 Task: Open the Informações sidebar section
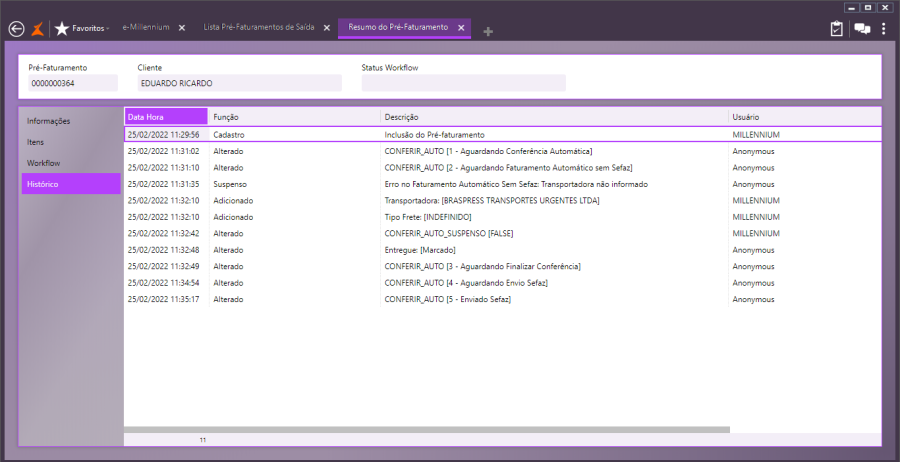pyautogui.click(x=71, y=121)
